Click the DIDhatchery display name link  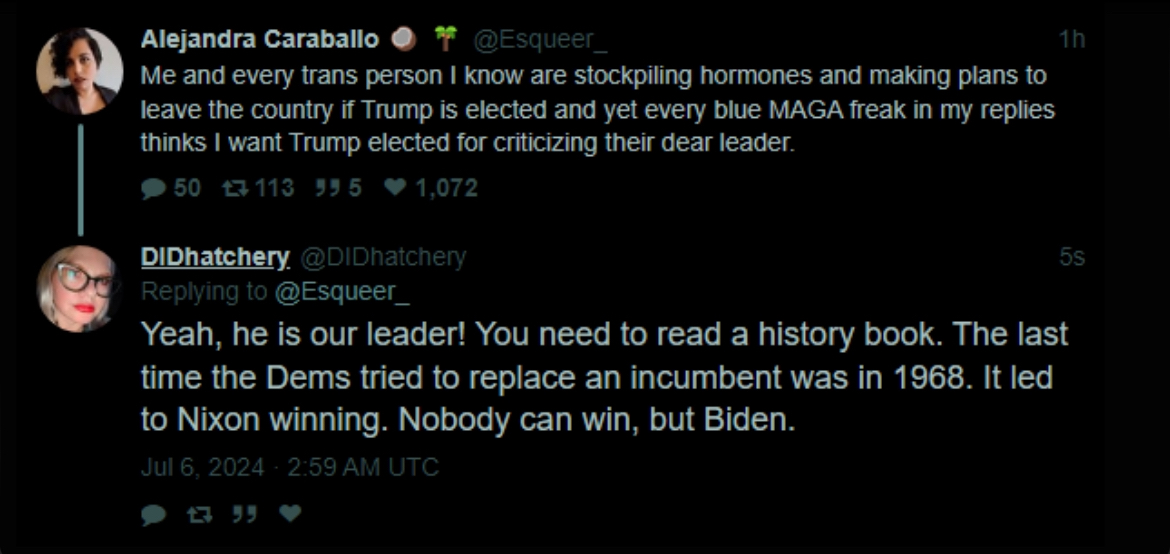pos(215,258)
